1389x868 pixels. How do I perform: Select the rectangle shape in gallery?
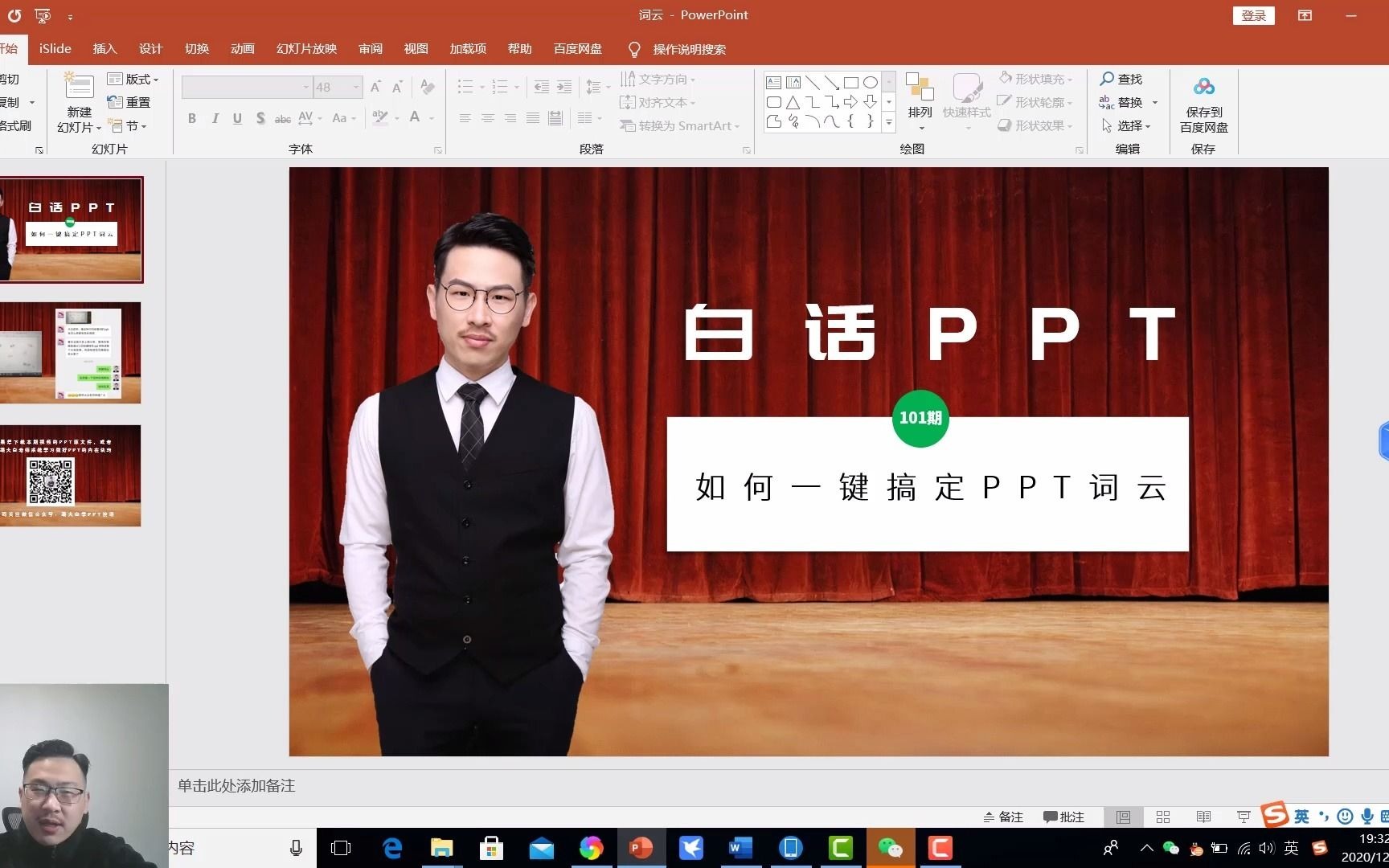(850, 83)
